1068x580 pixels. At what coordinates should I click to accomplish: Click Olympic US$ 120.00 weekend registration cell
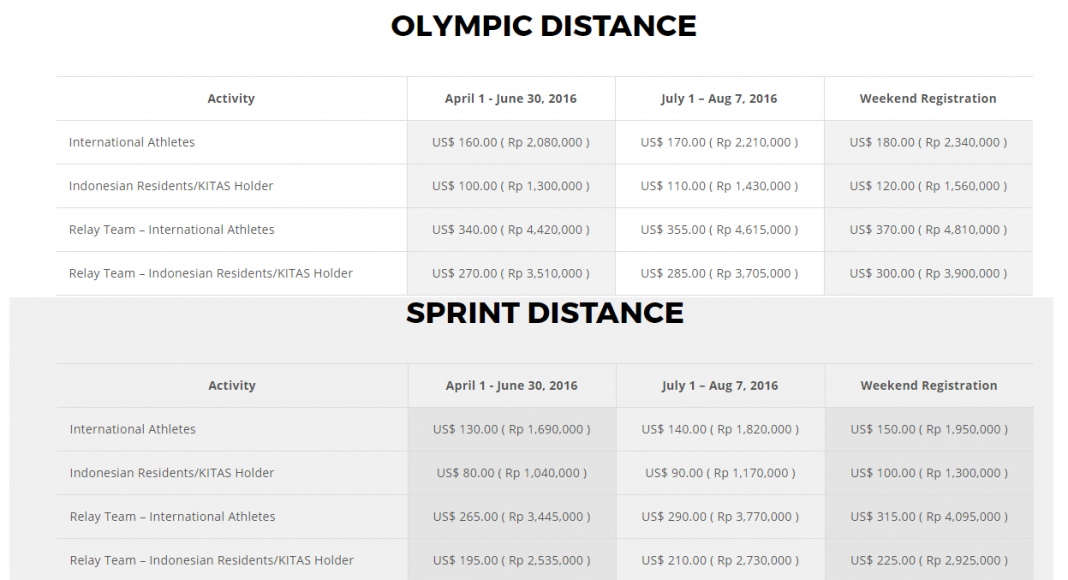coord(928,186)
